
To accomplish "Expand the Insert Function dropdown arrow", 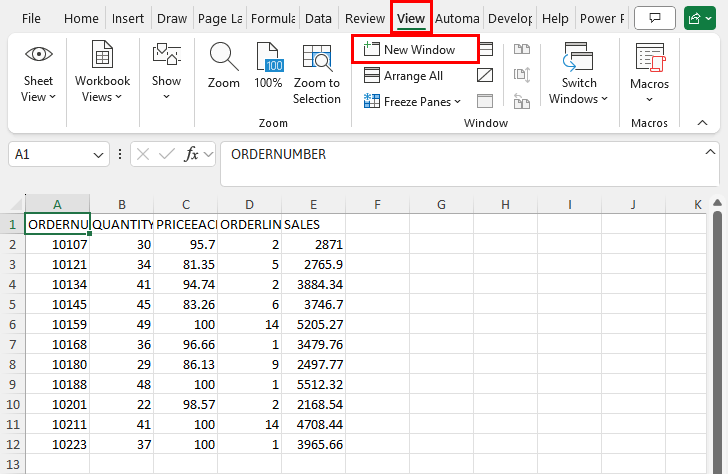I will pos(208,154).
